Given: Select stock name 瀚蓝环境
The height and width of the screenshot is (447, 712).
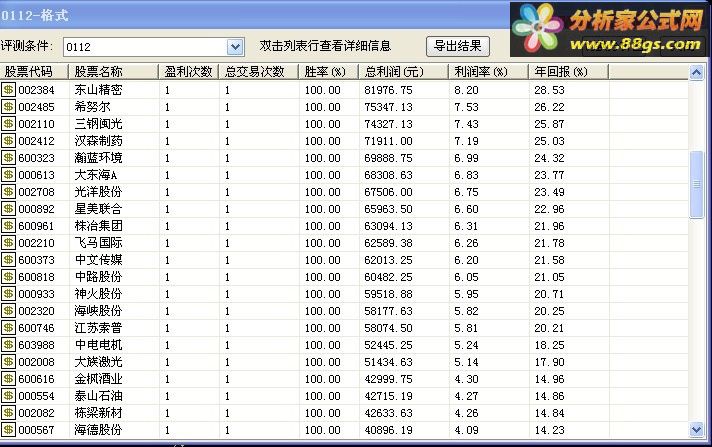Looking at the screenshot, I should click(99, 158).
